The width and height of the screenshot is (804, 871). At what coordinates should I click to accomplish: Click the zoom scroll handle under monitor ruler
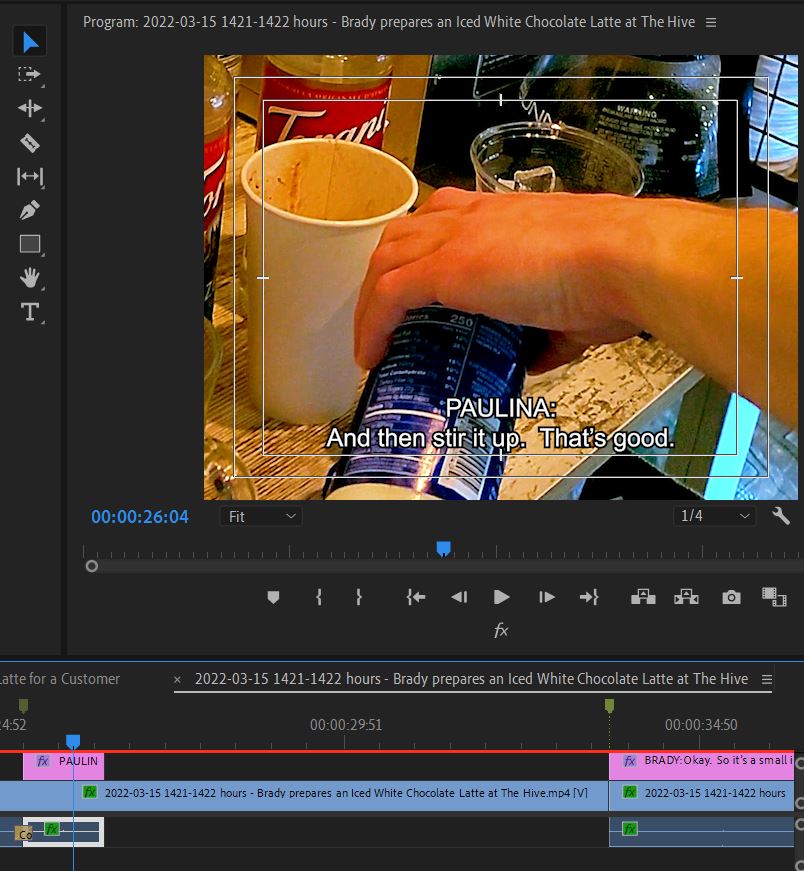(92, 567)
